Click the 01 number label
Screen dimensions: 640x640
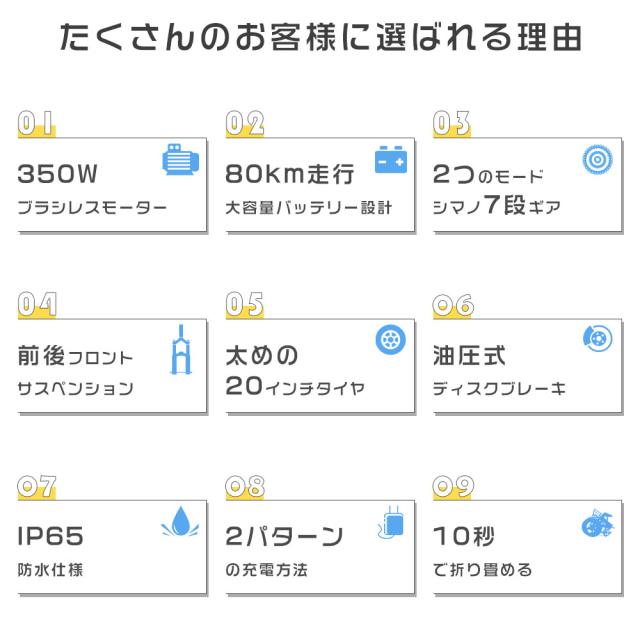click(37, 124)
